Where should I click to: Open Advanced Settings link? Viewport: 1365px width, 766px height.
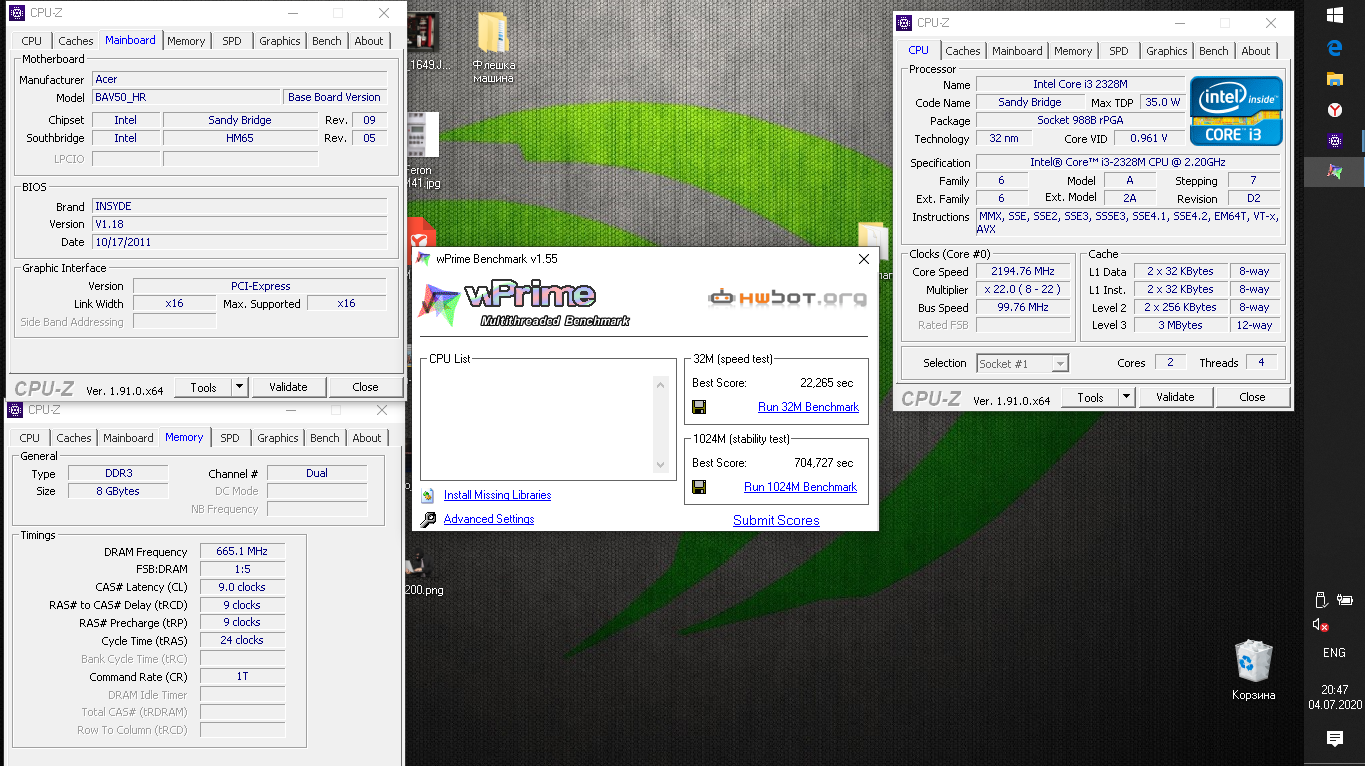489,519
